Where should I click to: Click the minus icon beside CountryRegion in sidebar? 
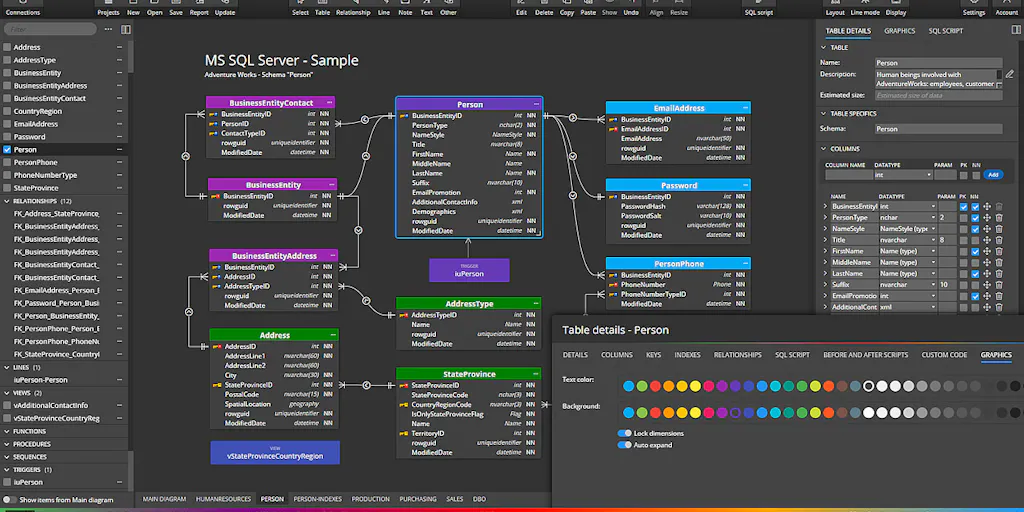(x=119, y=111)
